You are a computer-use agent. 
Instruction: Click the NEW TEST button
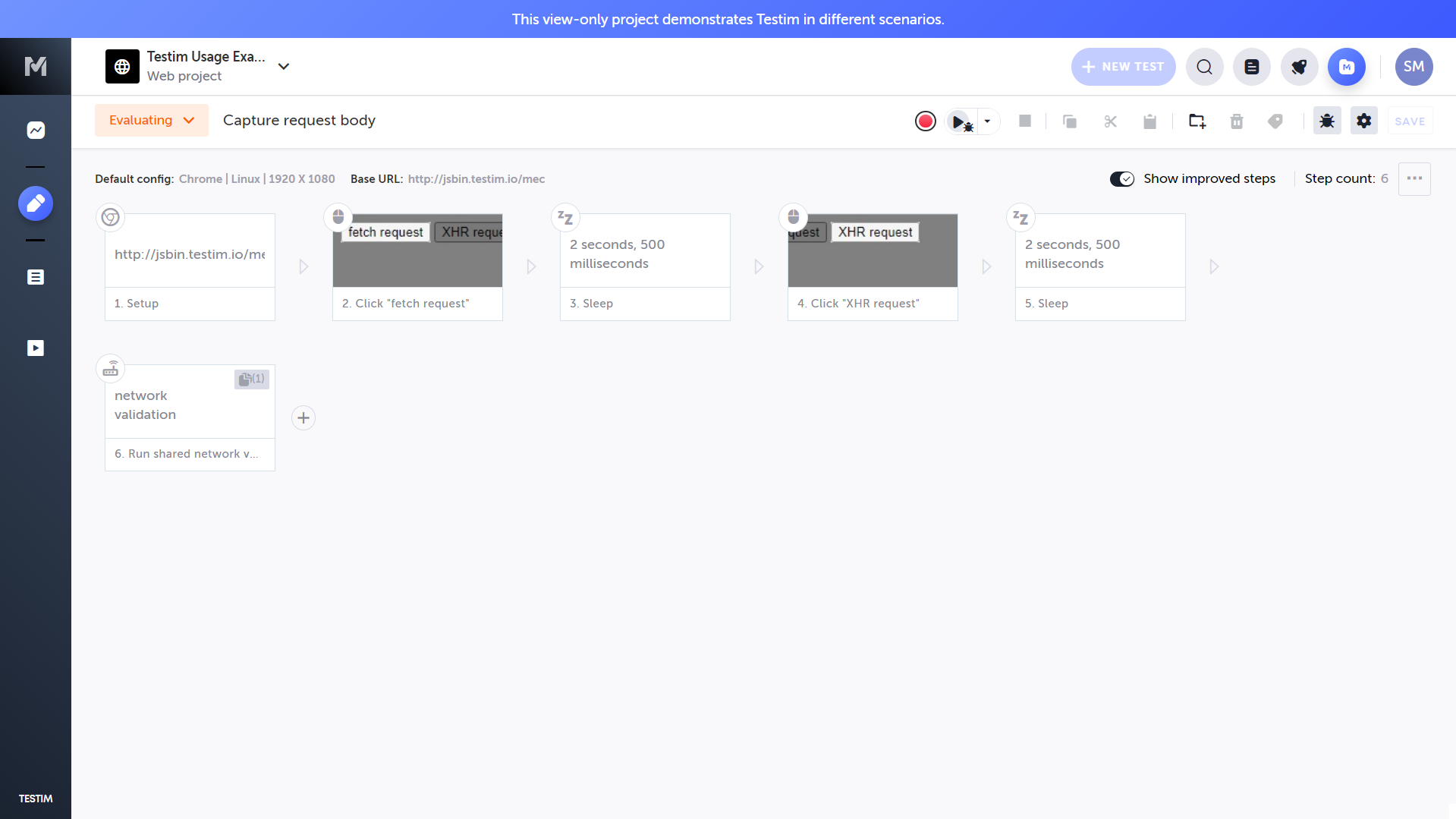1123,67
